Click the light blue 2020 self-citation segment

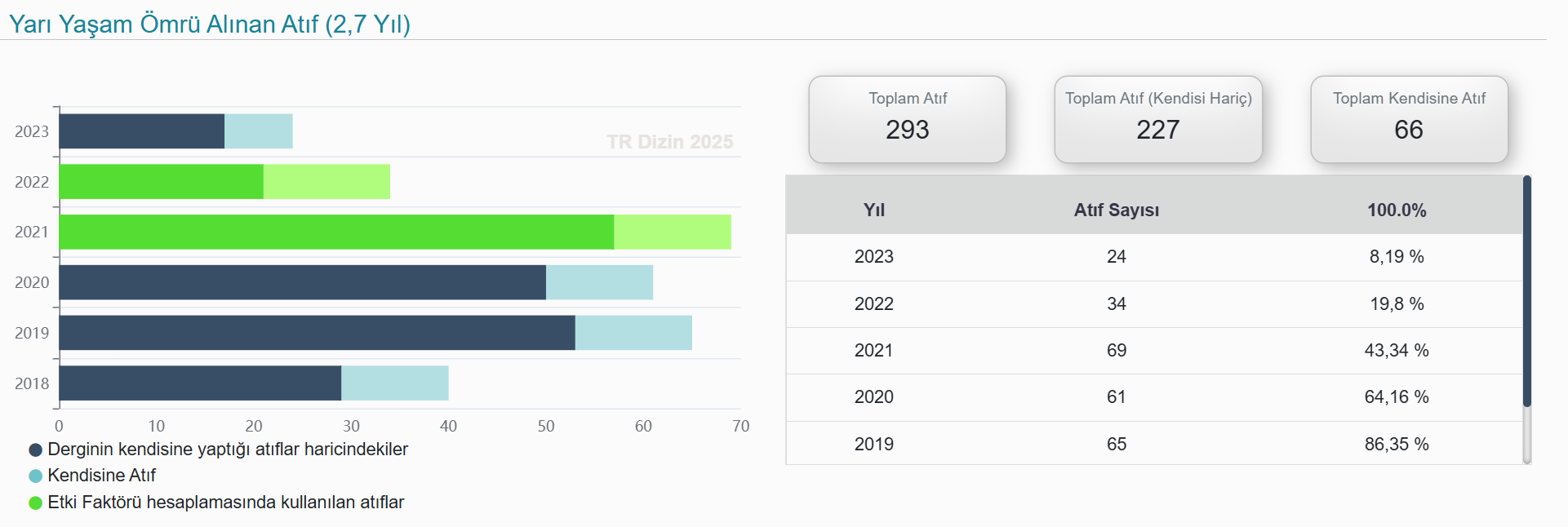(599, 282)
